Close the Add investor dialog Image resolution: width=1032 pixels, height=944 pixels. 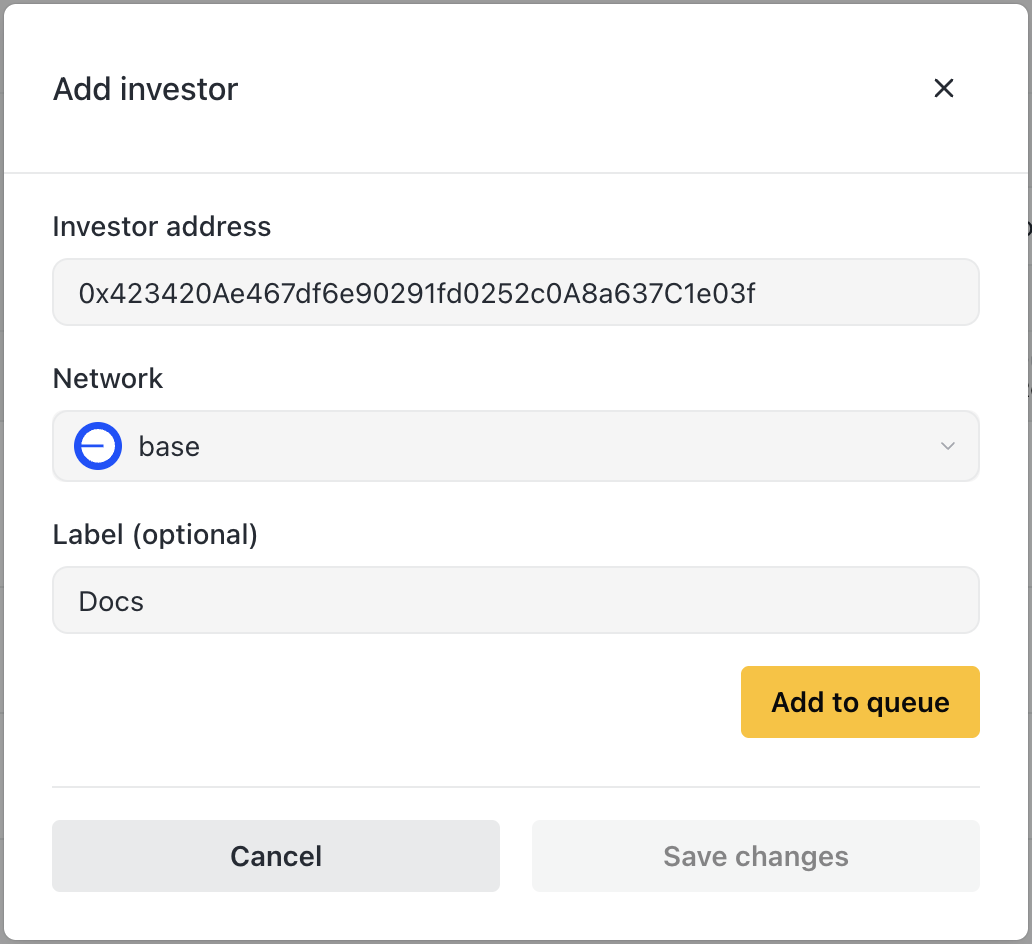[943, 88]
